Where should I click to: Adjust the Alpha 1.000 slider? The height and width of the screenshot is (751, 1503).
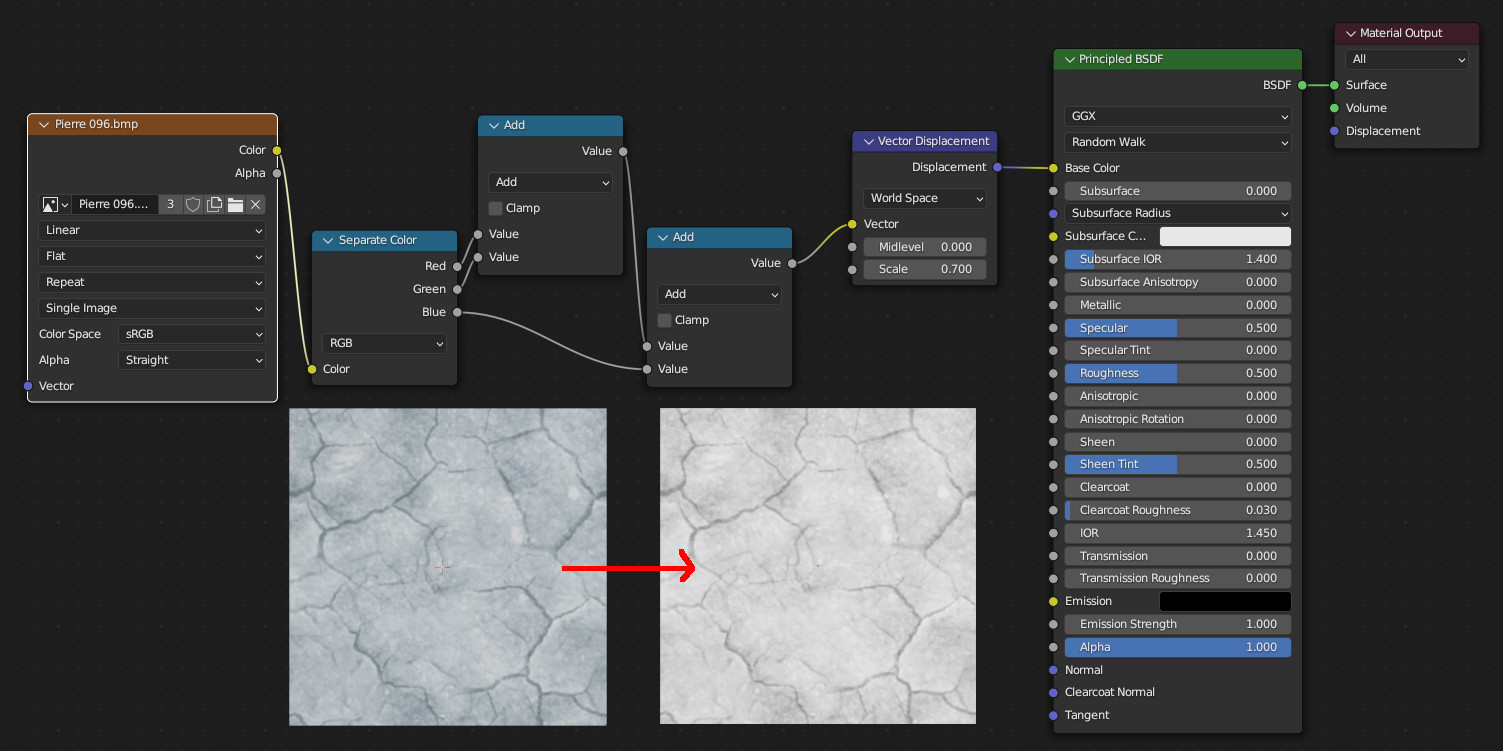1177,647
